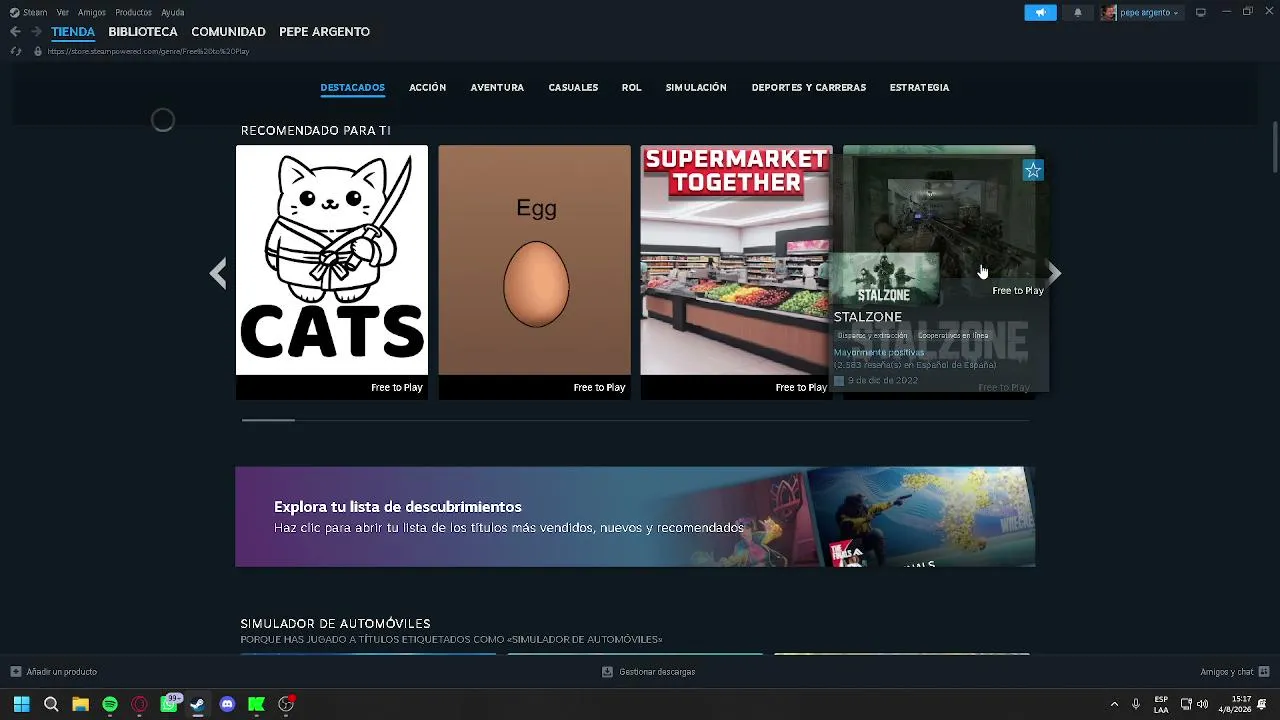Open the pepe argento account dropdown
The width and height of the screenshot is (1280, 720).
click(x=1150, y=13)
